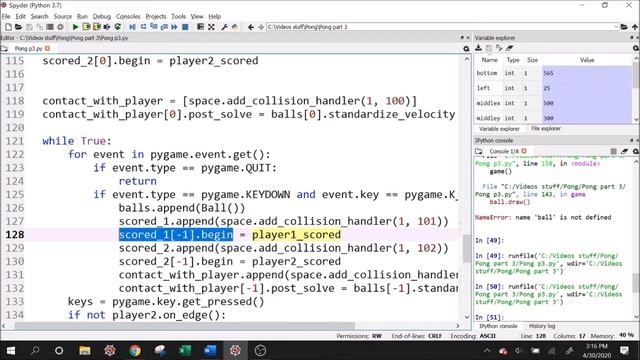The image size is (640, 360).
Task: Open PYTHONPATH manager icon
Action: 235,27
